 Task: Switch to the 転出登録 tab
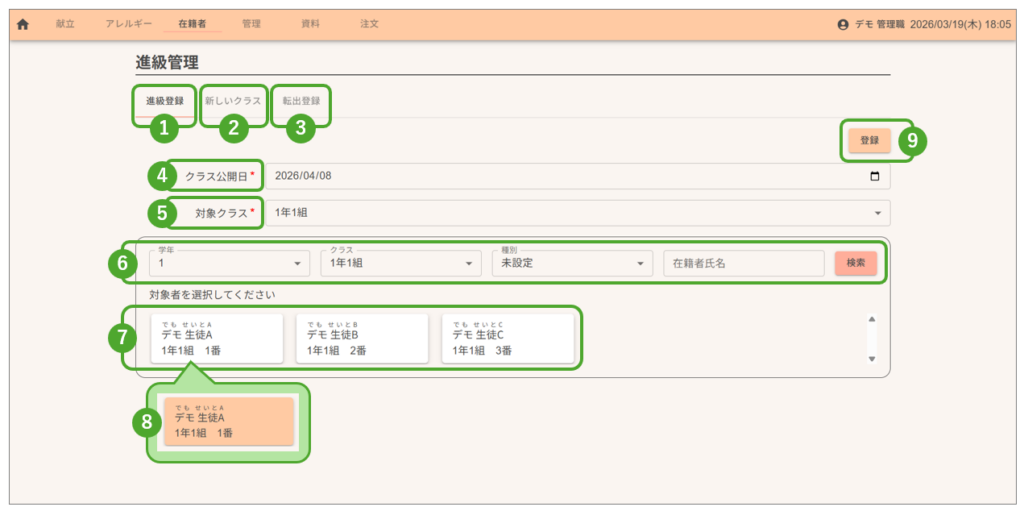[300, 101]
